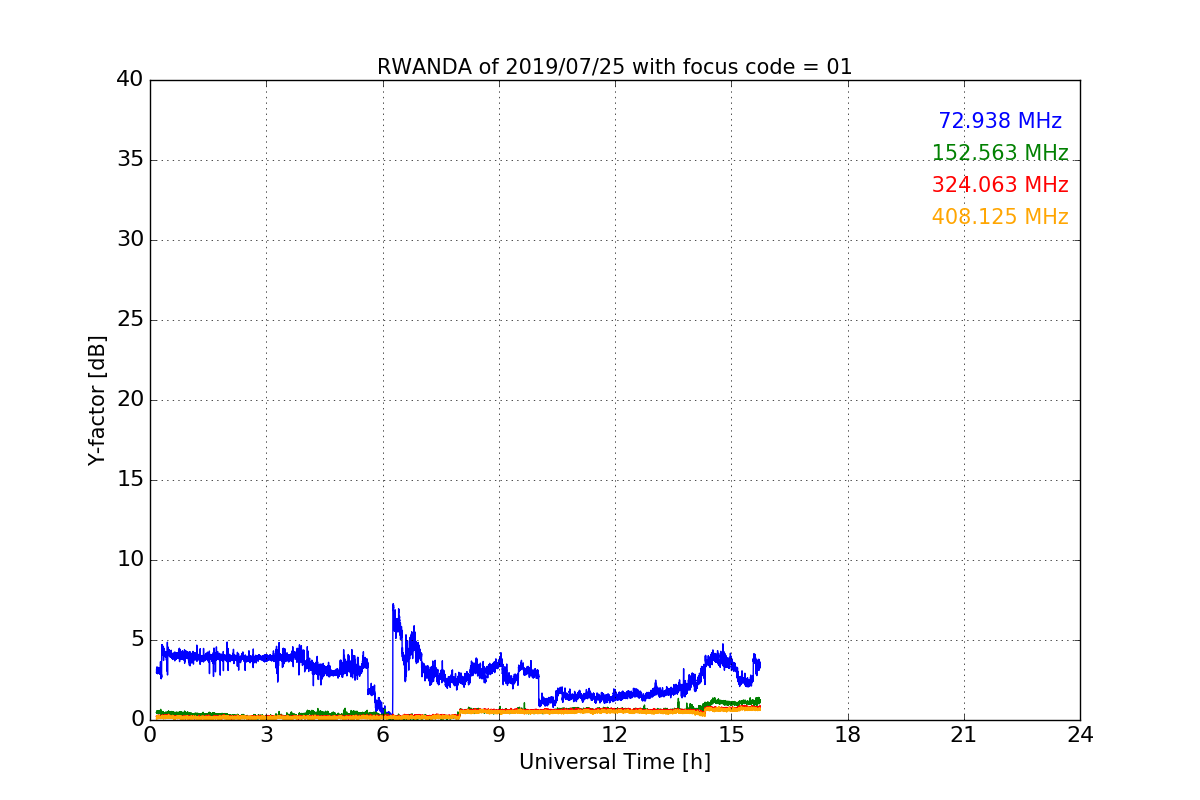
Task: Click the x-axis tick label '3'
Action: tap(266, 735)
